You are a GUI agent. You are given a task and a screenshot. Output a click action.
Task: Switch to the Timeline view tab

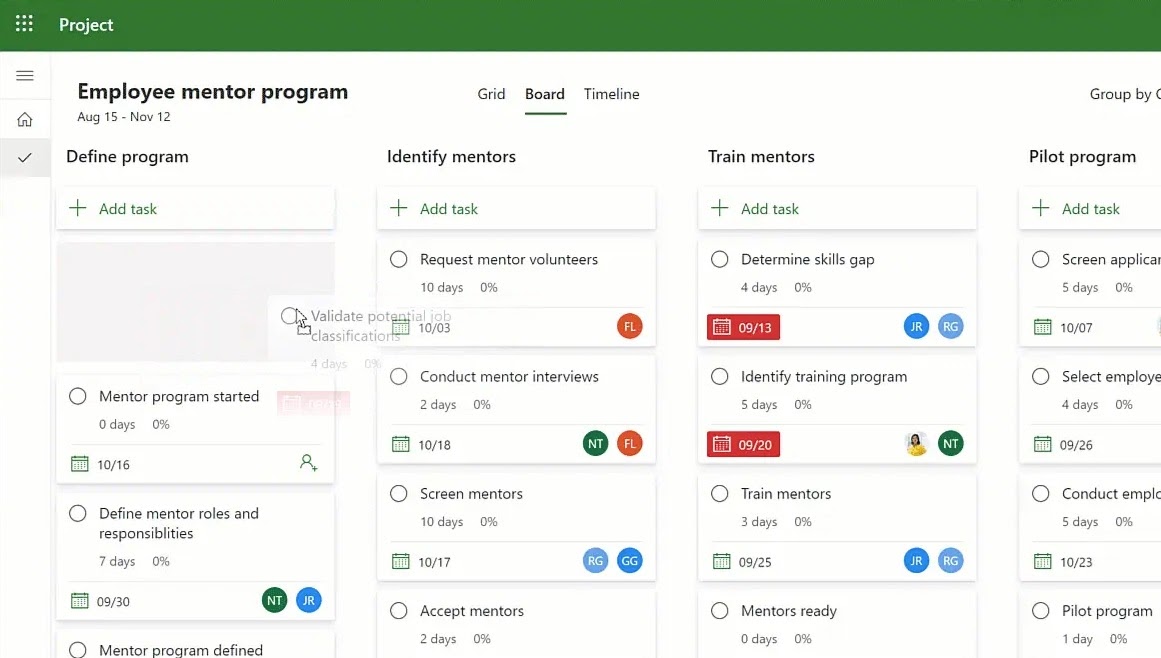tap(611, 93)
